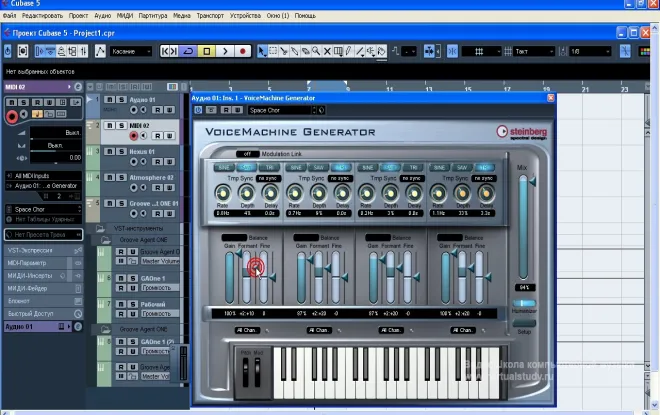Solo the Nexus 01 track
The width and height of the screenshot is (660, 415).
pos(121,152)
